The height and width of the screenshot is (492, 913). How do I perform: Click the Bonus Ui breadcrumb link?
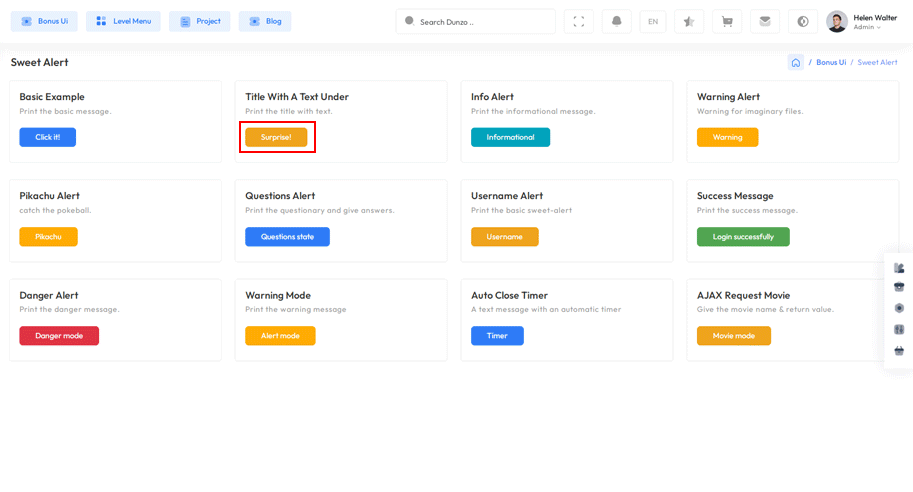click(x=830, y=62)
